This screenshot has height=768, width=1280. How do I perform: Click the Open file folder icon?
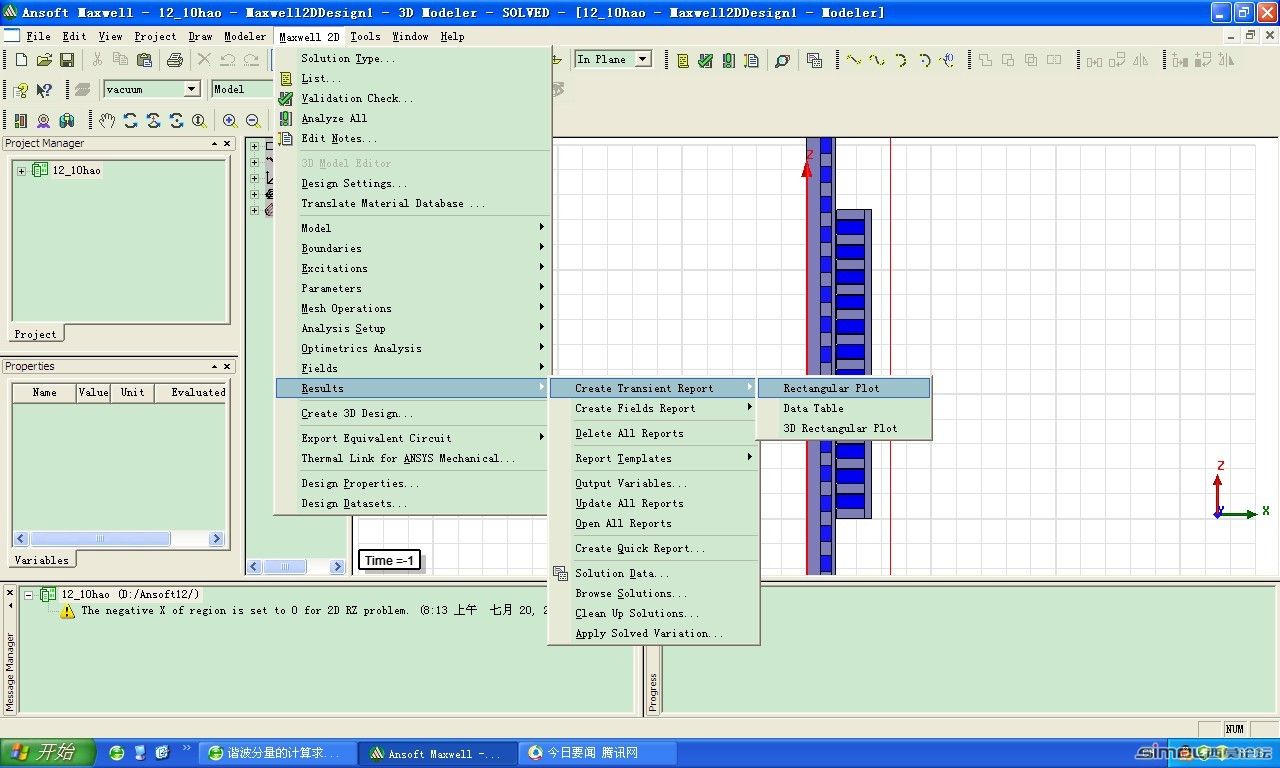pos(44,60)
